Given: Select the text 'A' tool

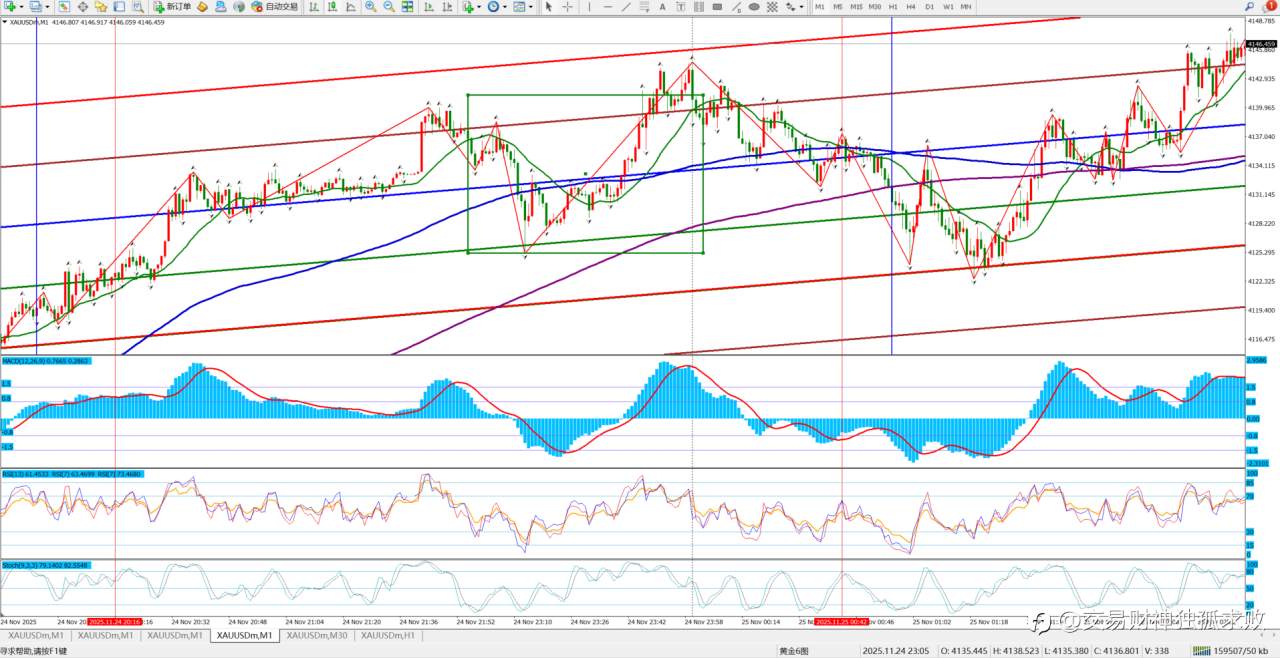Looking at the screenshot, I should point(662,6).
